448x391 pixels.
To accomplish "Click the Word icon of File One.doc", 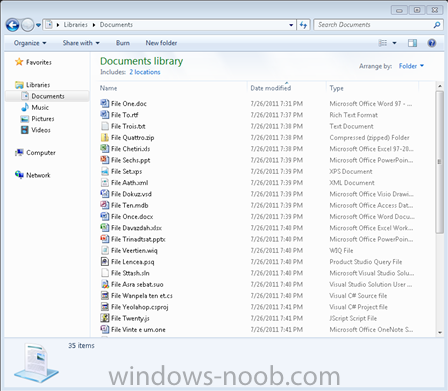I will coord(105,103).
